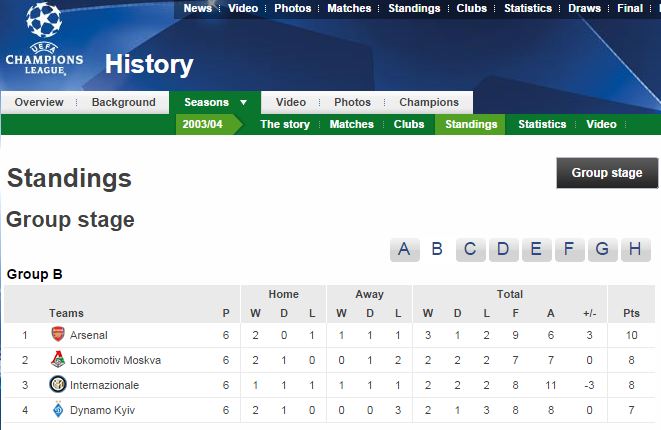
Task: Open the season Video sub-tab
Action: pyautogui.click(x=601, y=124)
